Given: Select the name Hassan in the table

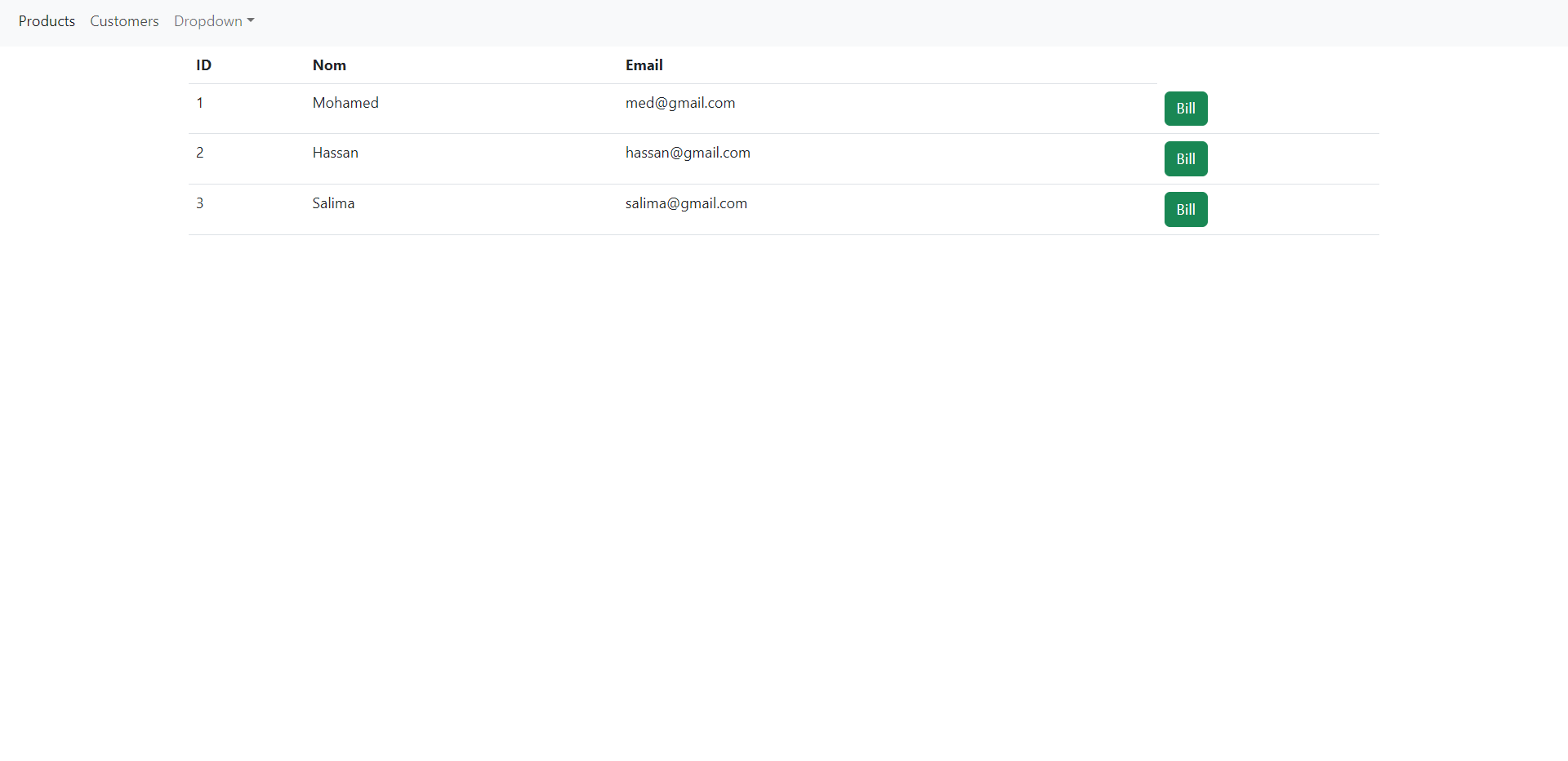Looking at the screenshot, I should point(335,153).
